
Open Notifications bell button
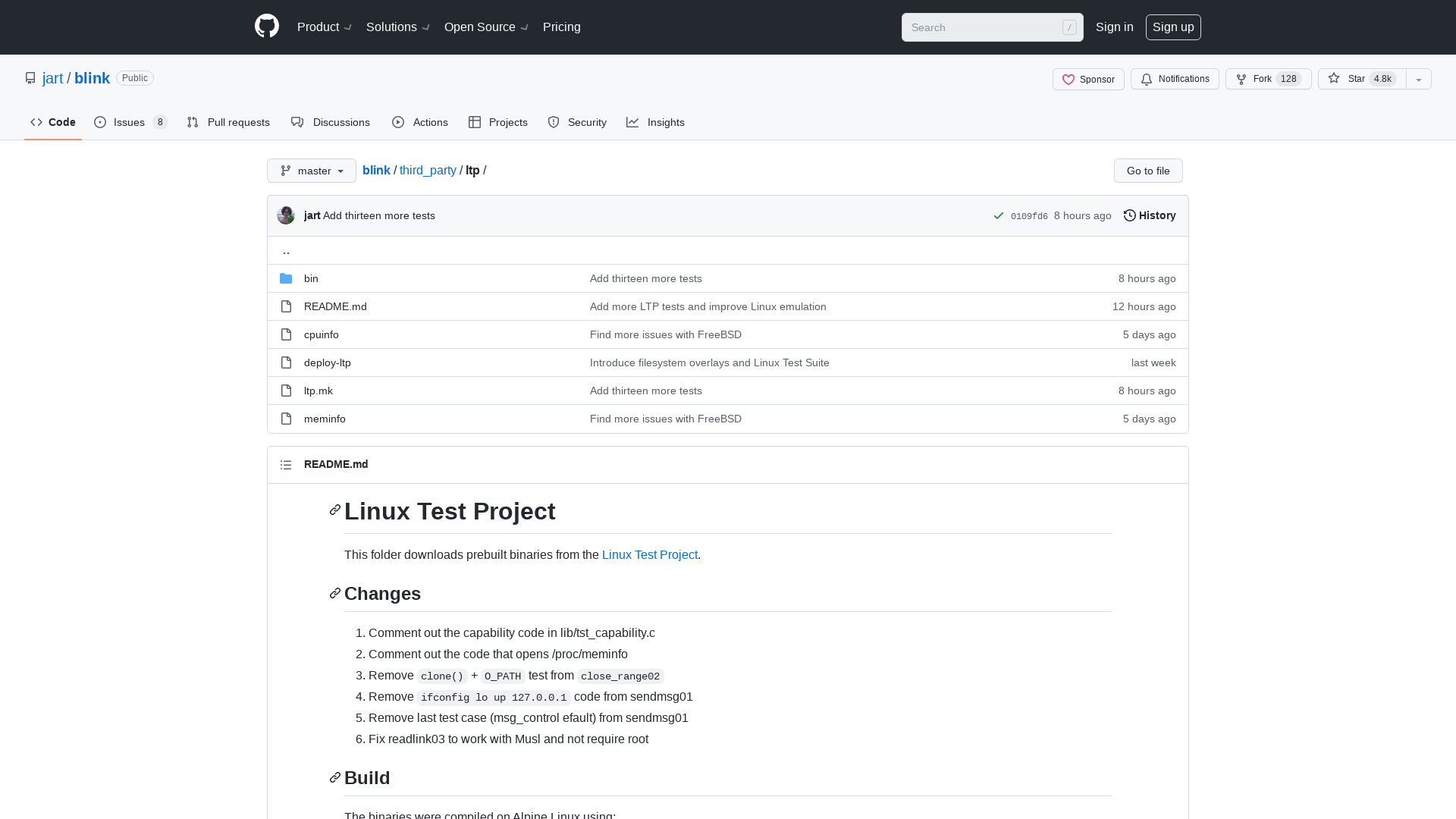tap(1175, 79)
